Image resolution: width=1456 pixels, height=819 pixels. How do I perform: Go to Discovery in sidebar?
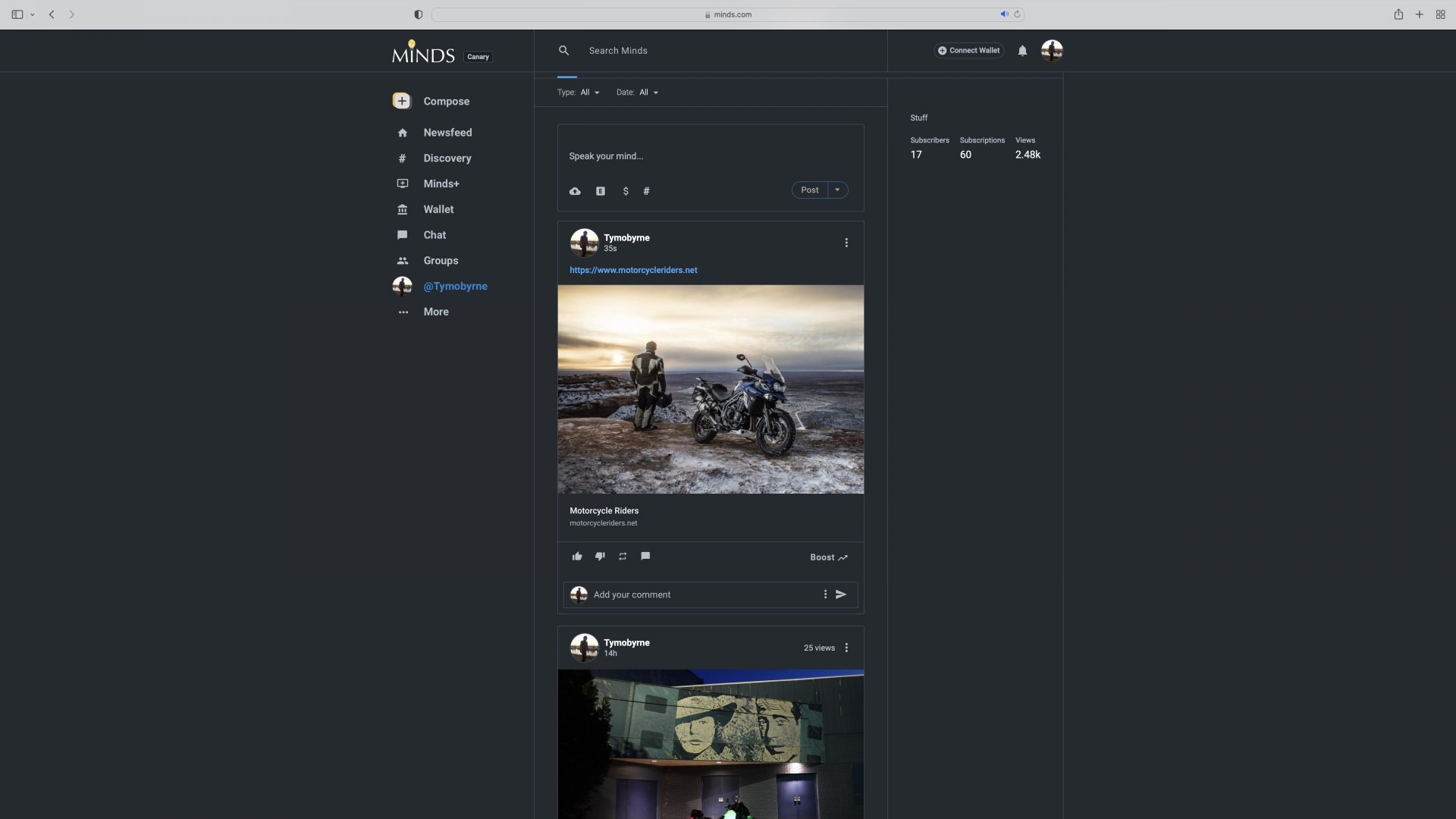(x=447, y=158)
